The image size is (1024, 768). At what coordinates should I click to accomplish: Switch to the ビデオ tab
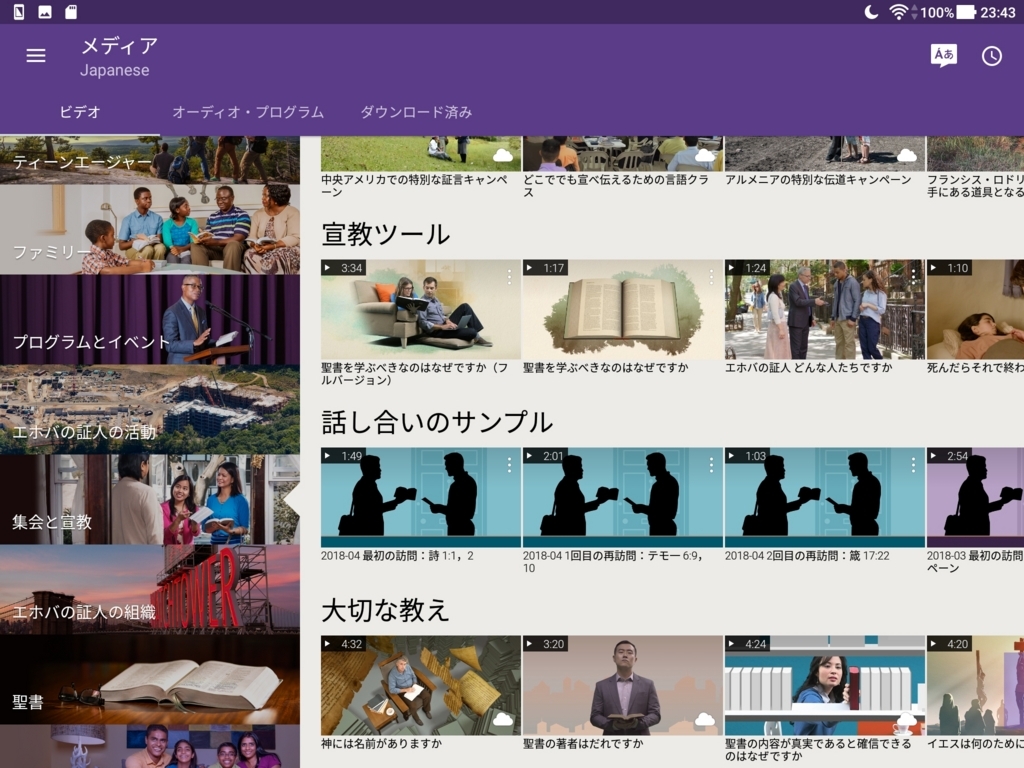(80, 112)
